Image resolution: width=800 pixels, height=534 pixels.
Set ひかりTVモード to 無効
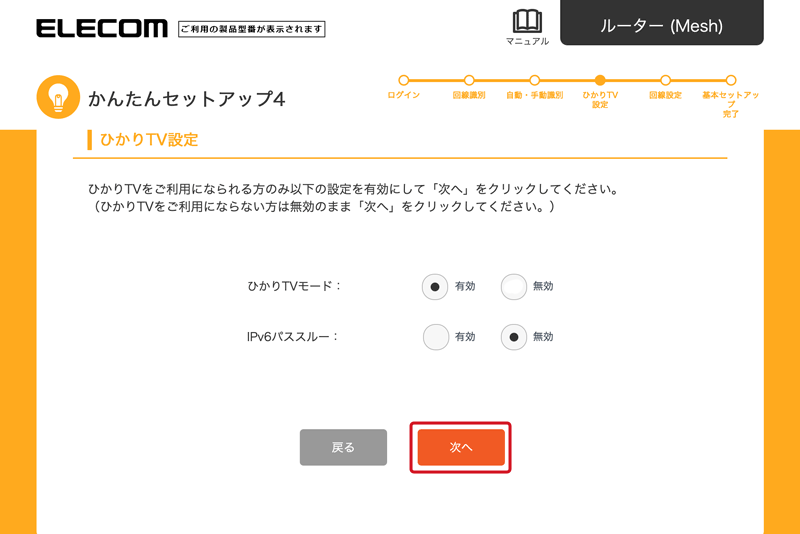pyautogui.click(x=513, y=287)
